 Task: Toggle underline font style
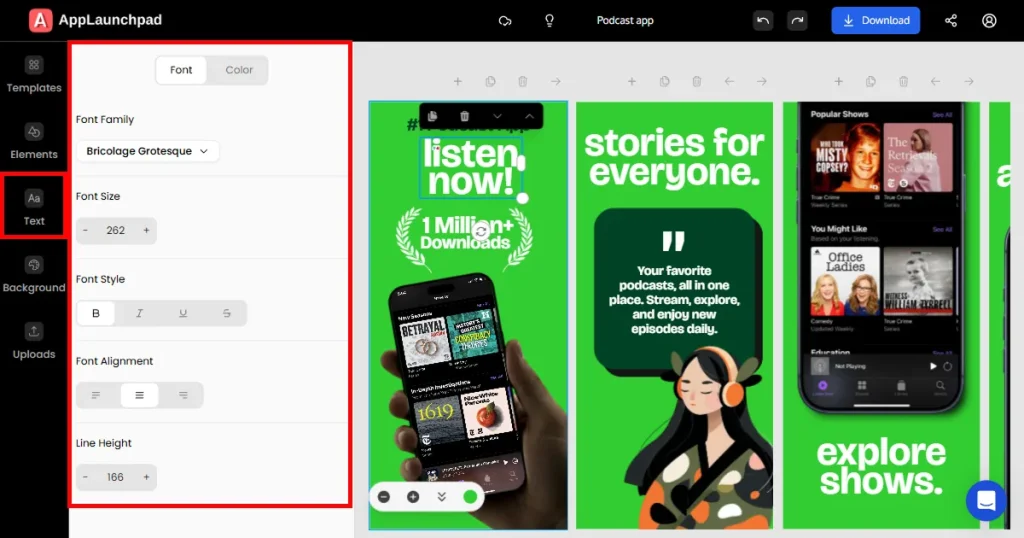183,313
